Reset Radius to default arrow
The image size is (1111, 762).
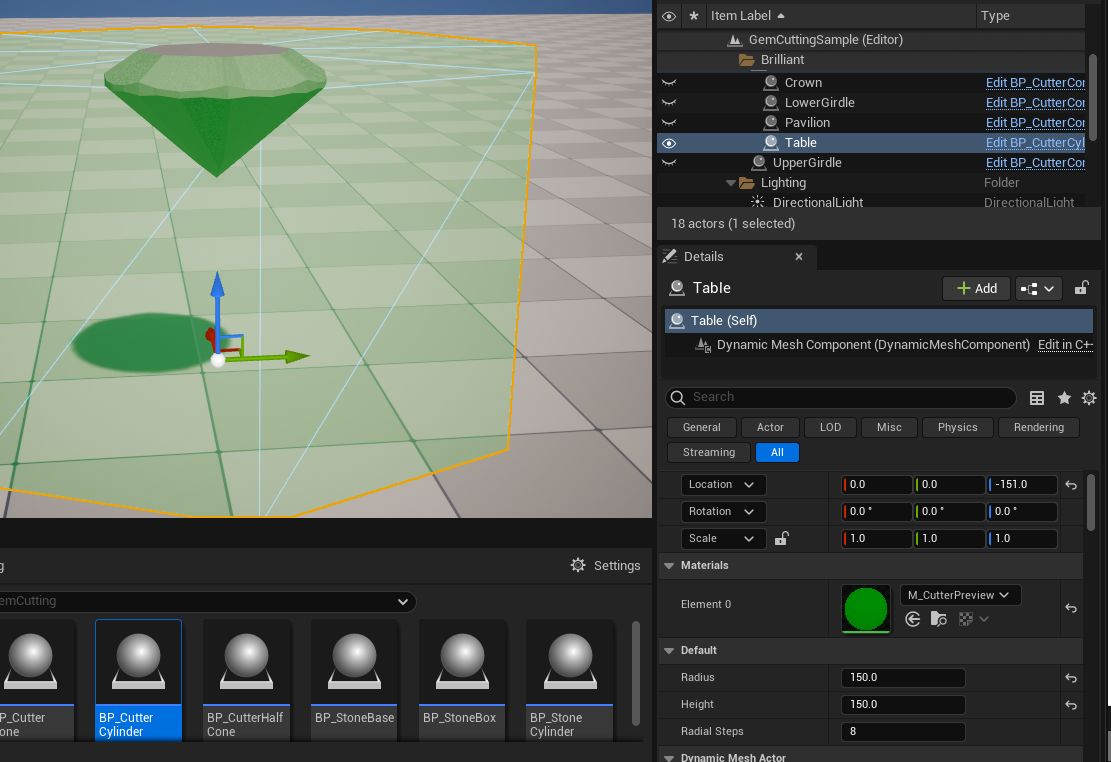pyautogui.click(x=1071, y=678)
